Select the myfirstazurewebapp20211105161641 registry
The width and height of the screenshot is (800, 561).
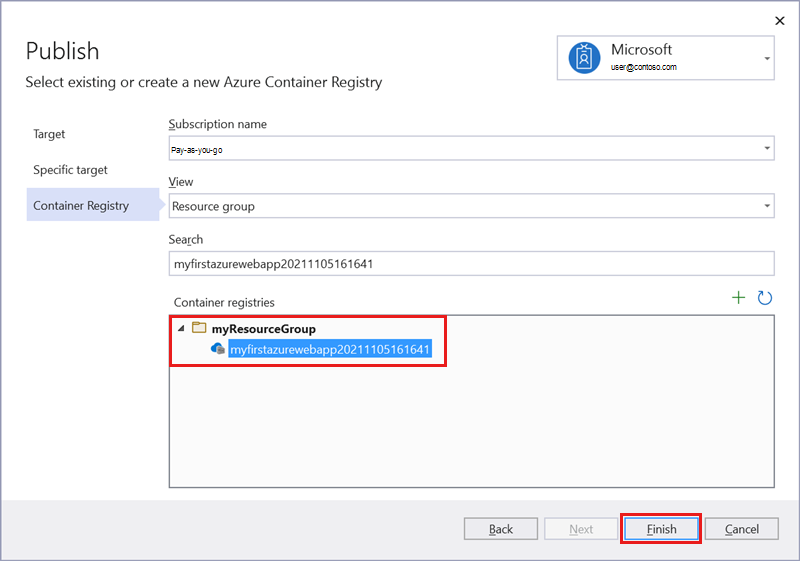(x=330, y=349)
